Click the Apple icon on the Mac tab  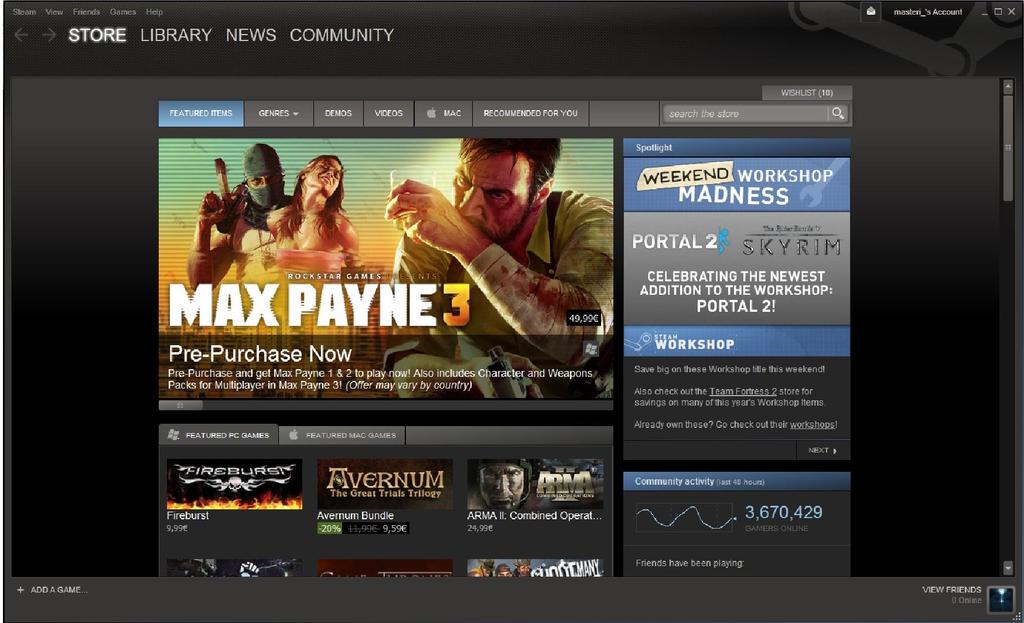point(431,113)
